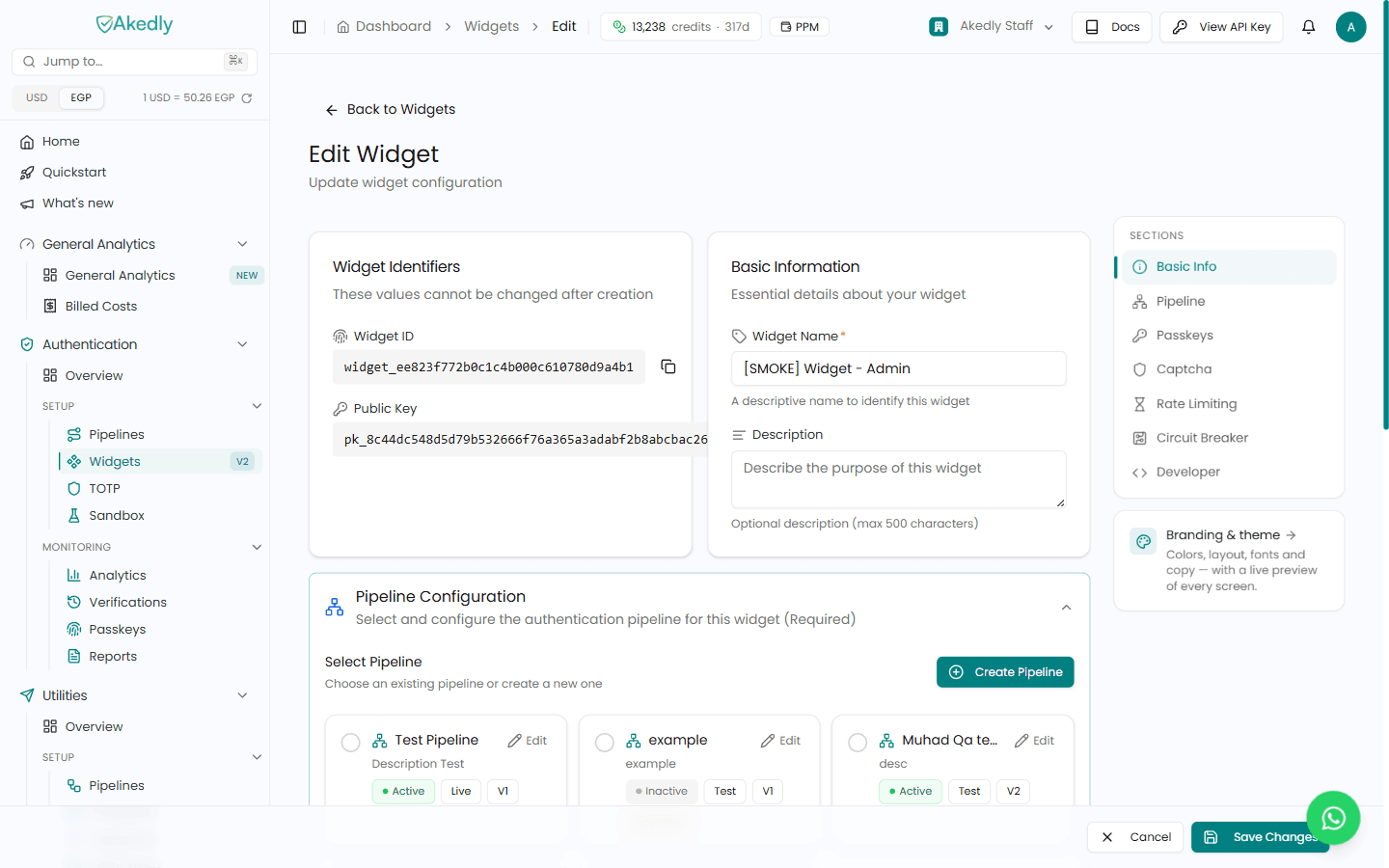Screen dimensions: 1389x868
Task: Click the TOTP shield icon
Action: click(74, 489)
